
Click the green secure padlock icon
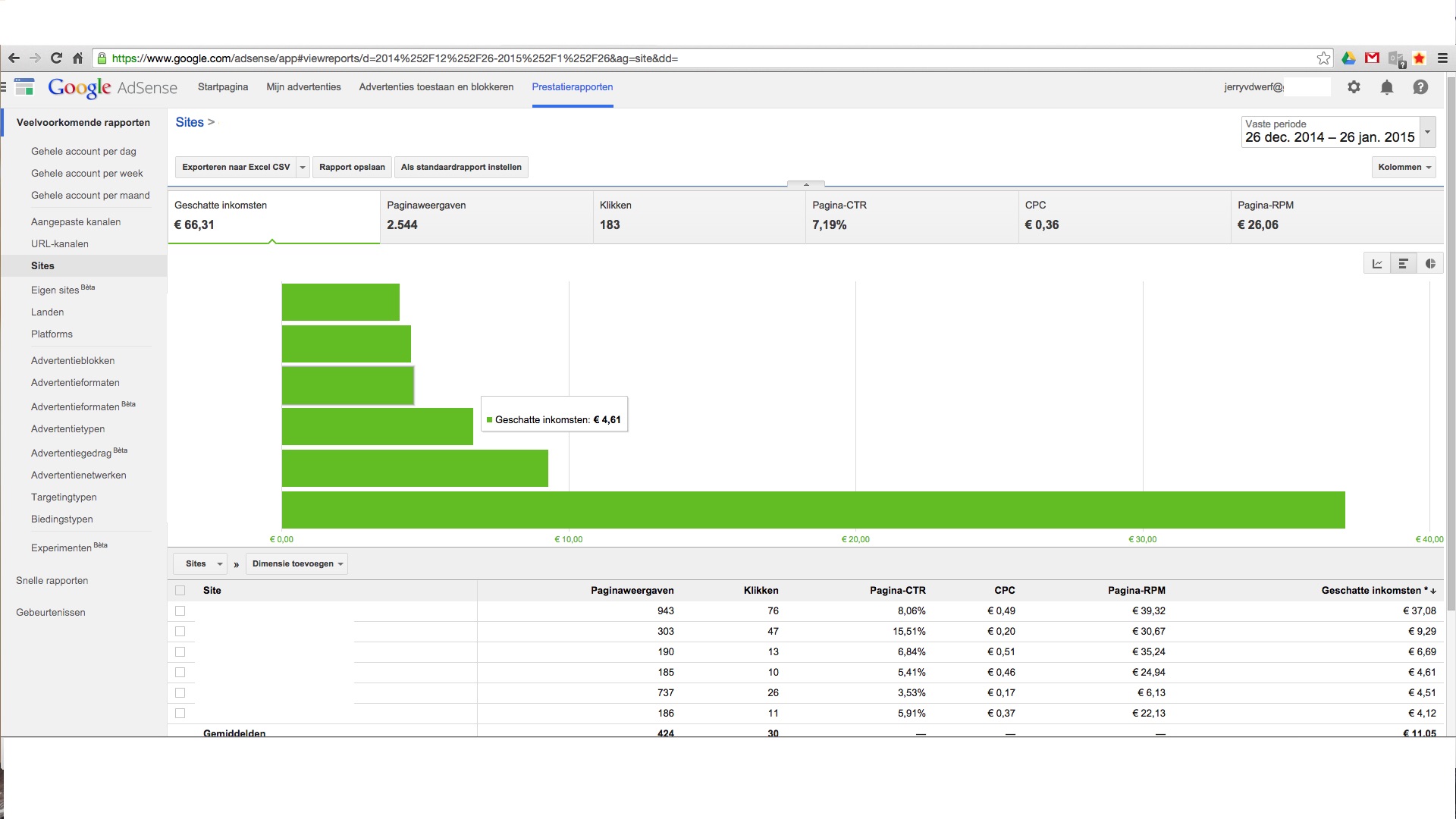coord(102,58)
